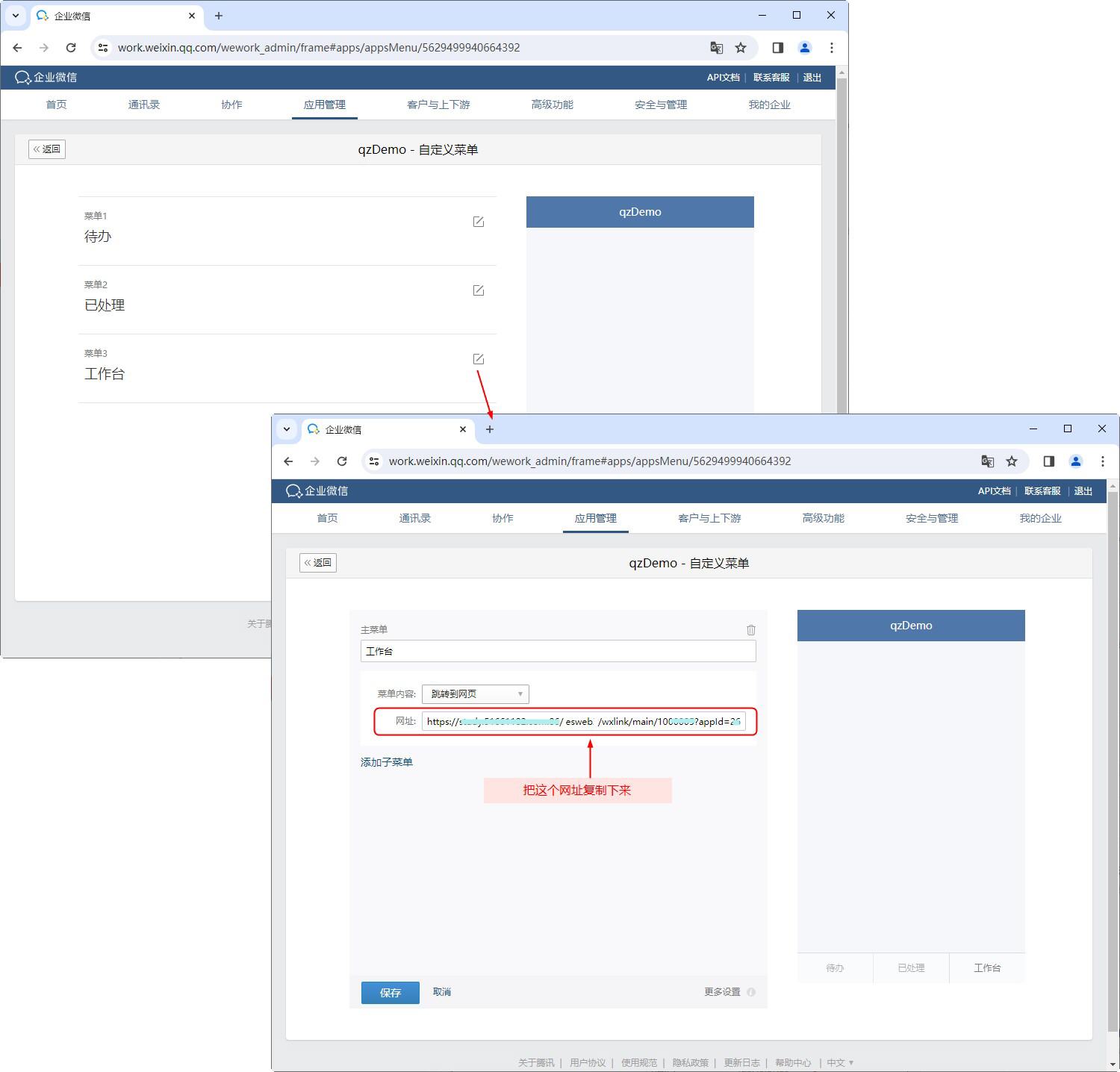This screenshot has width=1120, height=1072.
Task: Click the edit icon for 已处理 menu
Action: coord(479,290)
